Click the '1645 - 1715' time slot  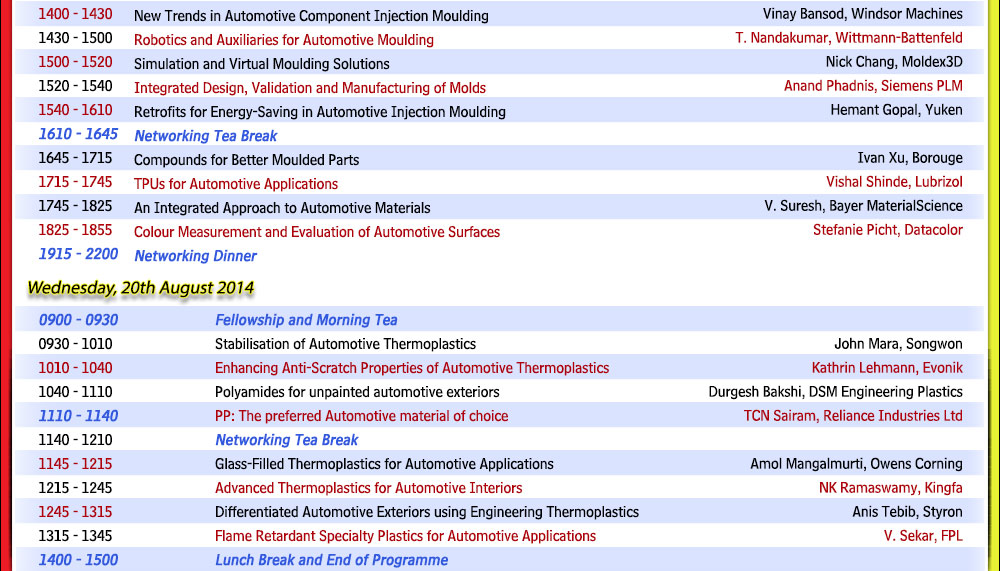point(75,158)
